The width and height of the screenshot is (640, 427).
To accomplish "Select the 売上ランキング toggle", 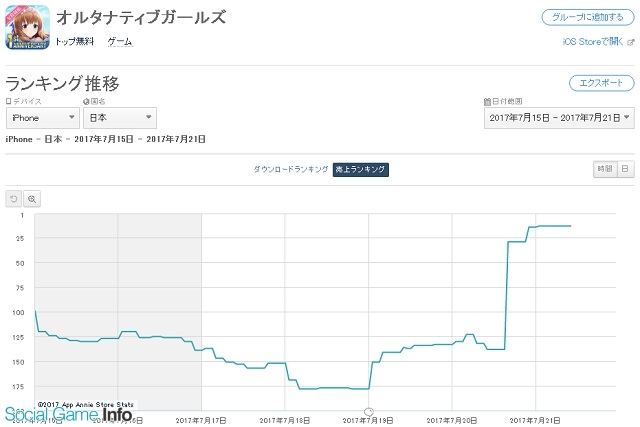I will point(360,169).
